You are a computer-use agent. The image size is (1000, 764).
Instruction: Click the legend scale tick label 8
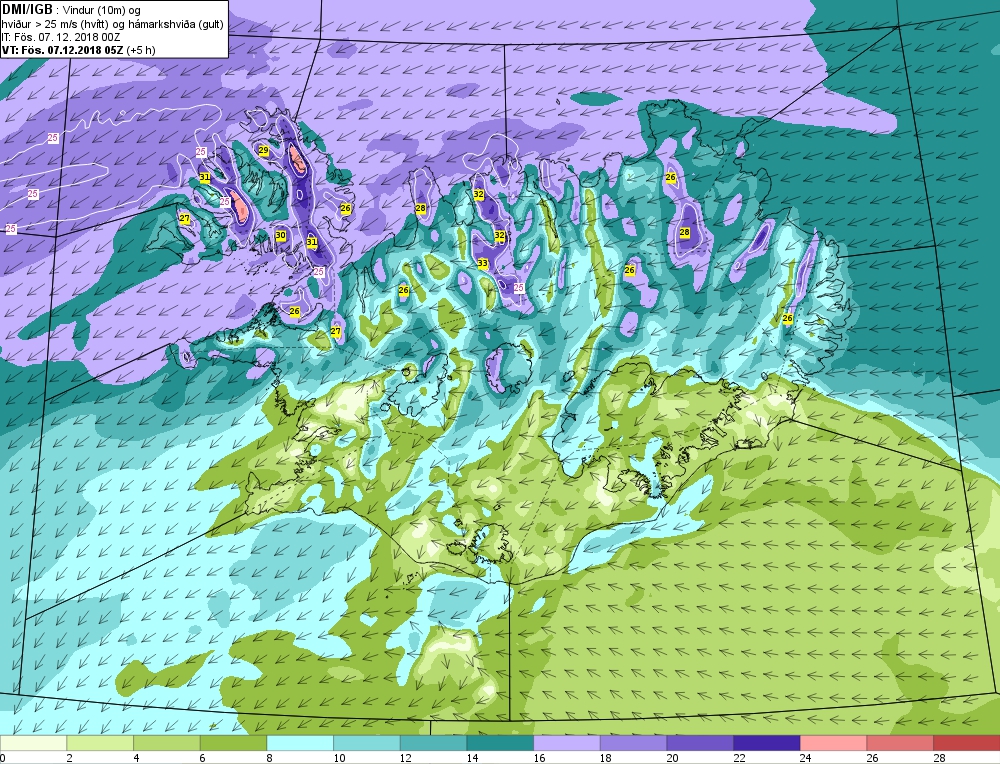(269, 758)
